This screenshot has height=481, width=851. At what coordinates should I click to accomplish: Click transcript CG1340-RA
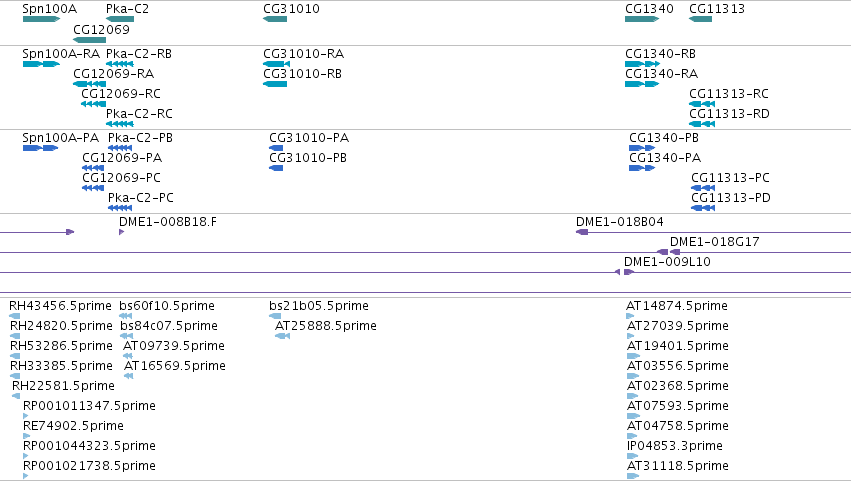coord(662,74)
